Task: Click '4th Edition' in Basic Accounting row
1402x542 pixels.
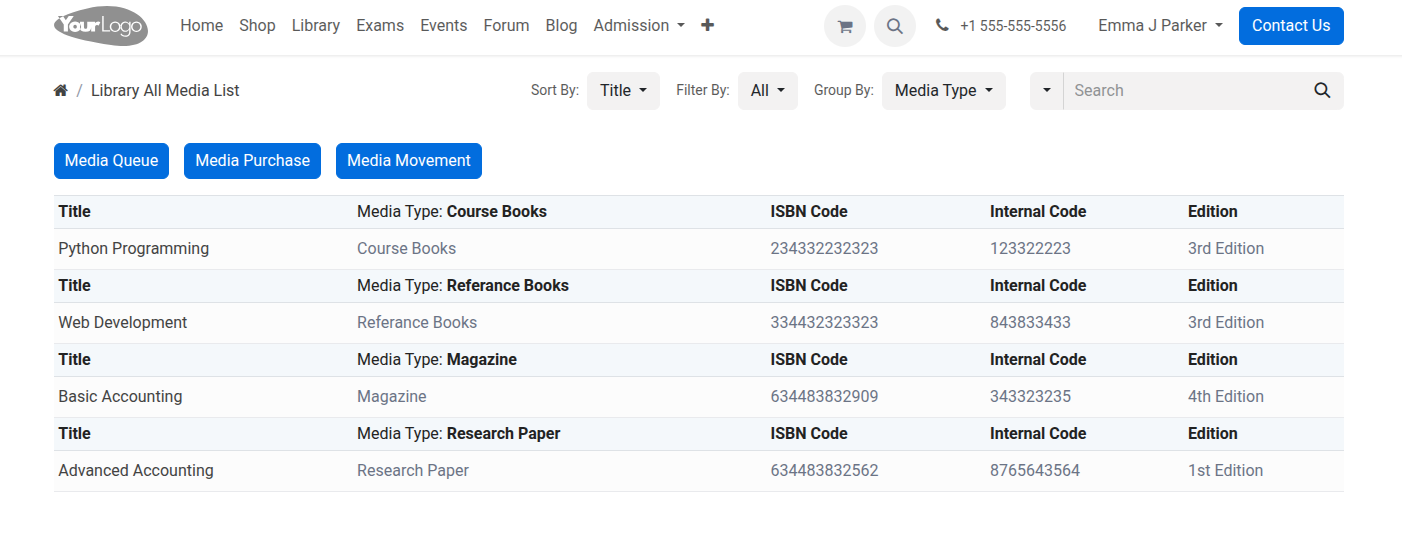Action: 1226,397
